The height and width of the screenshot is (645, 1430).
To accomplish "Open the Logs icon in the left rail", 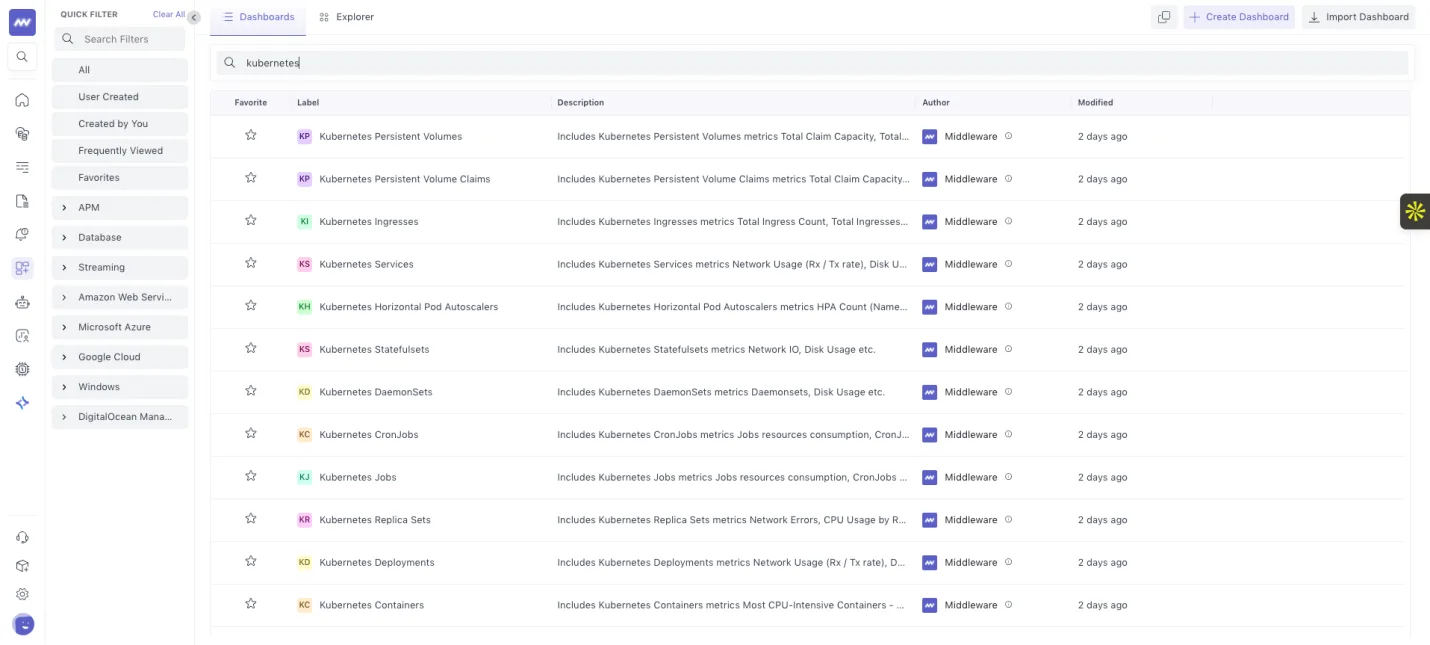I will [x=22, y=167].
